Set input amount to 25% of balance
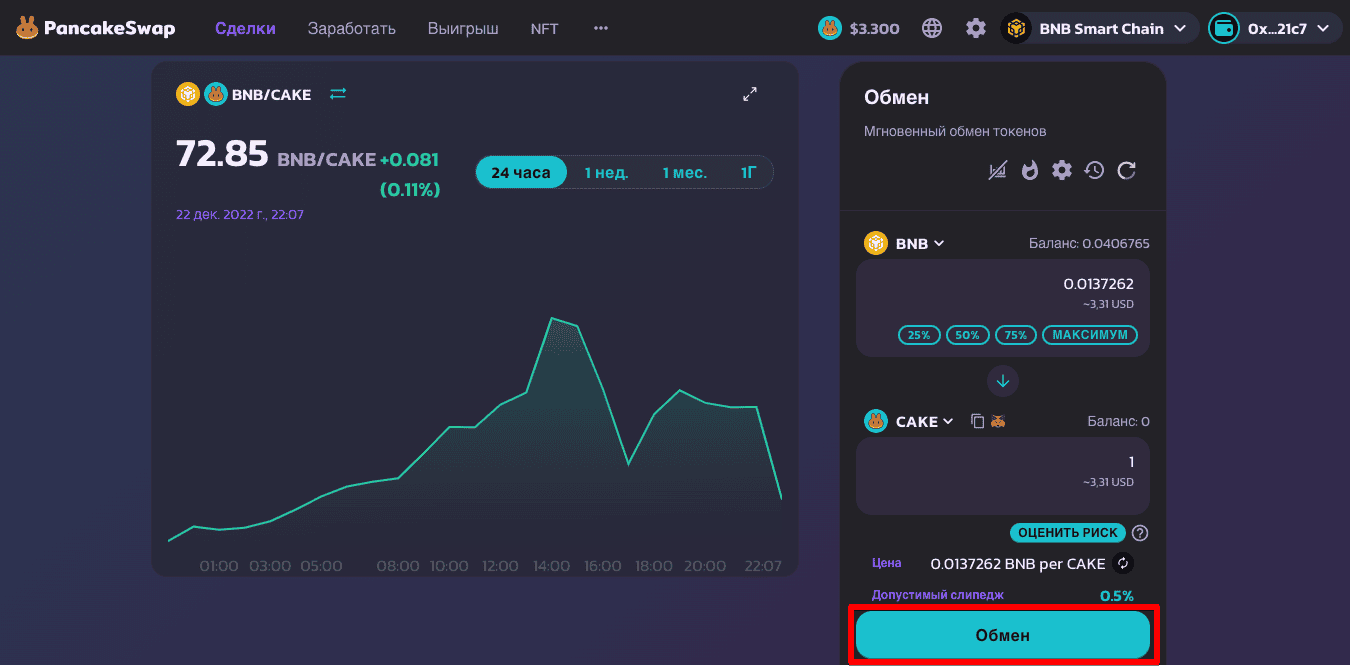This screenshot has width=1350, height=669. click(919, 335)
